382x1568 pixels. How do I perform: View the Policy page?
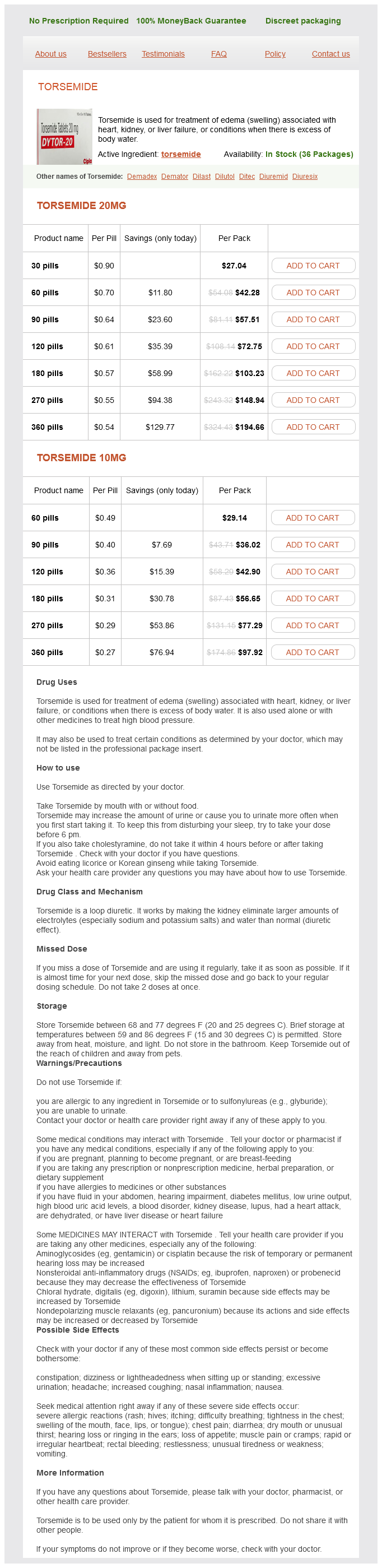(x=275, y=54)
